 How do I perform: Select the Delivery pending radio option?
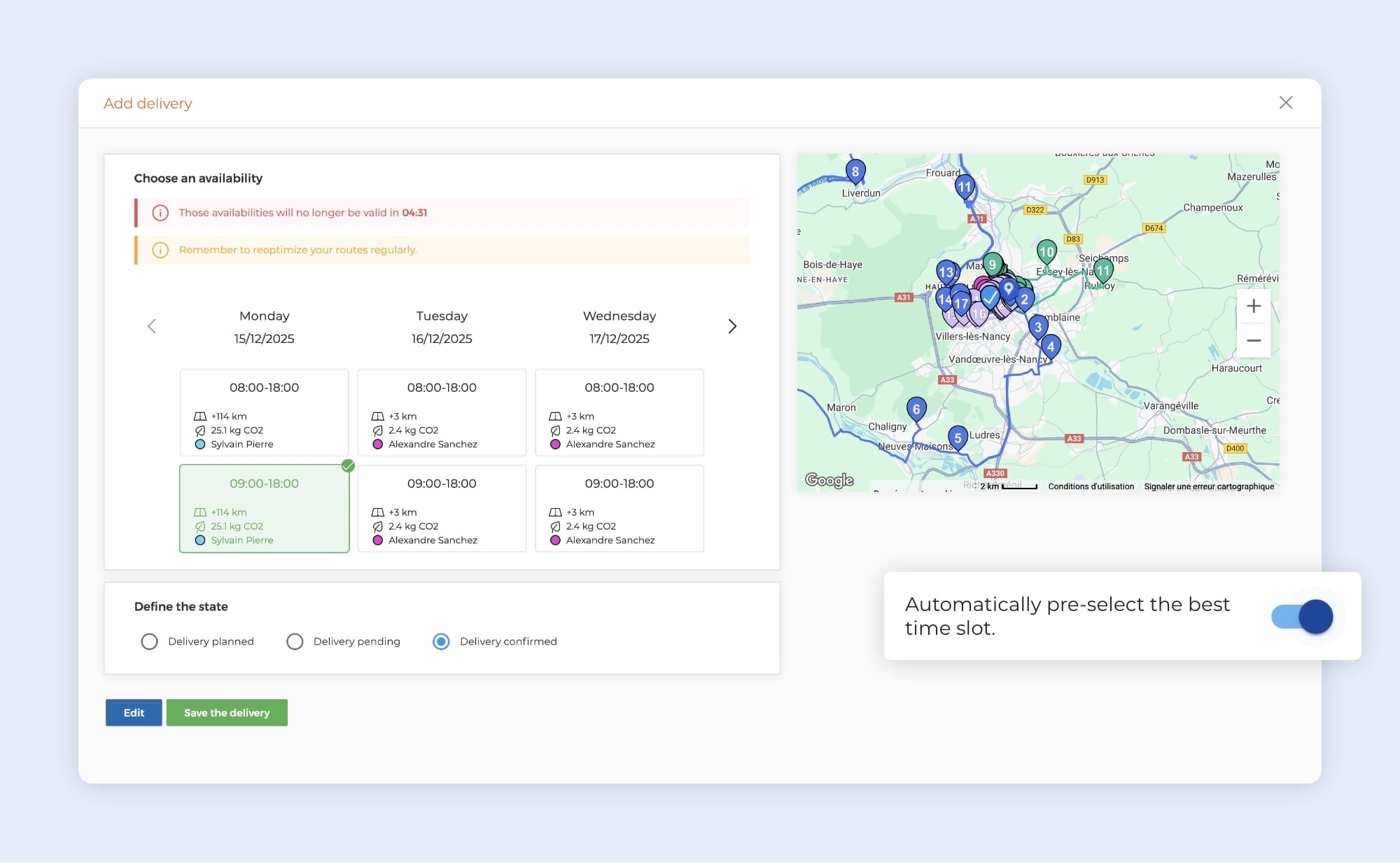[295, 641]
